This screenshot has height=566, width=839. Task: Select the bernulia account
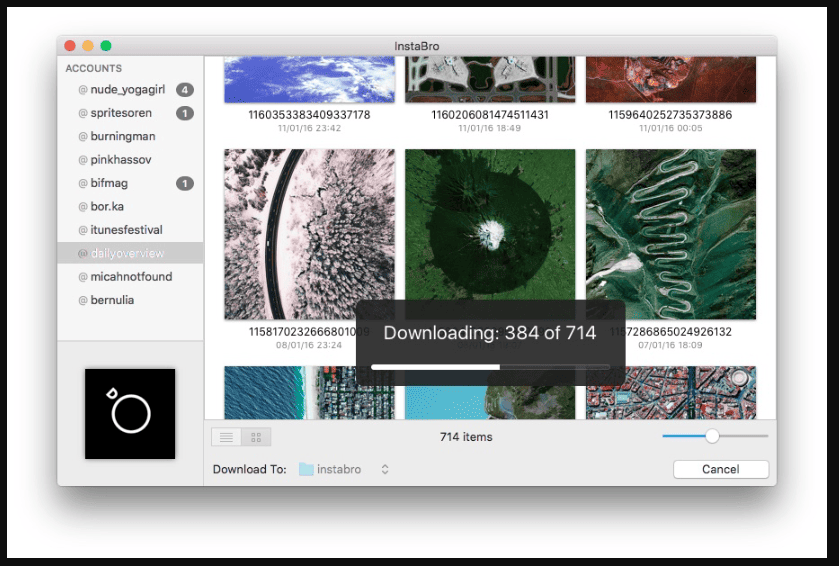pyautogui.click(x=130, y=300)
